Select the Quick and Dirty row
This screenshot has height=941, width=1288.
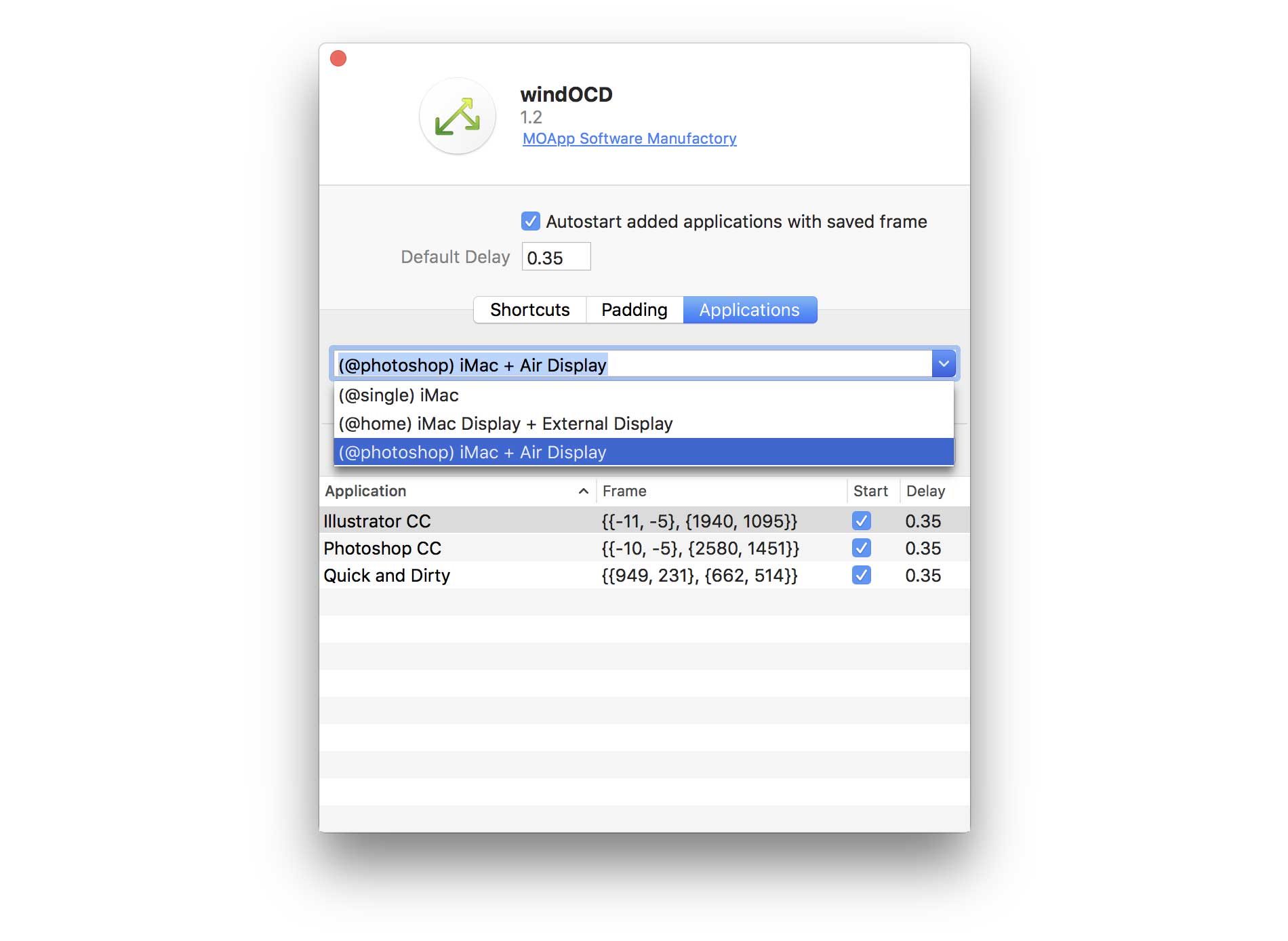tap(644, 575)
